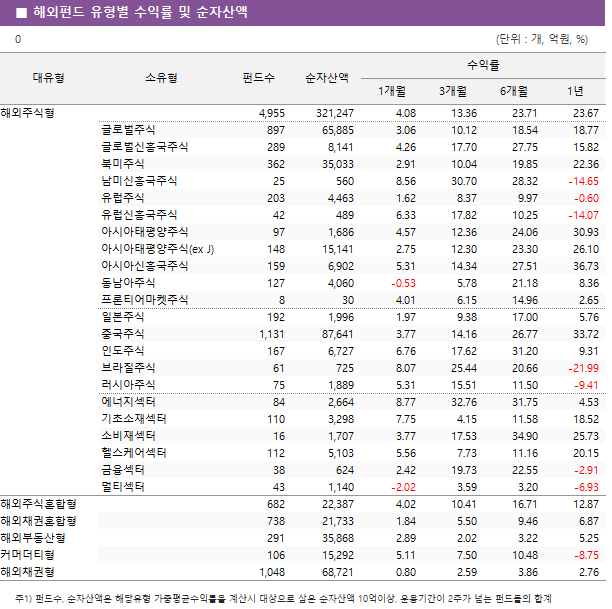
Task: Select the 에너지섹터 row label
Action: 128,402
